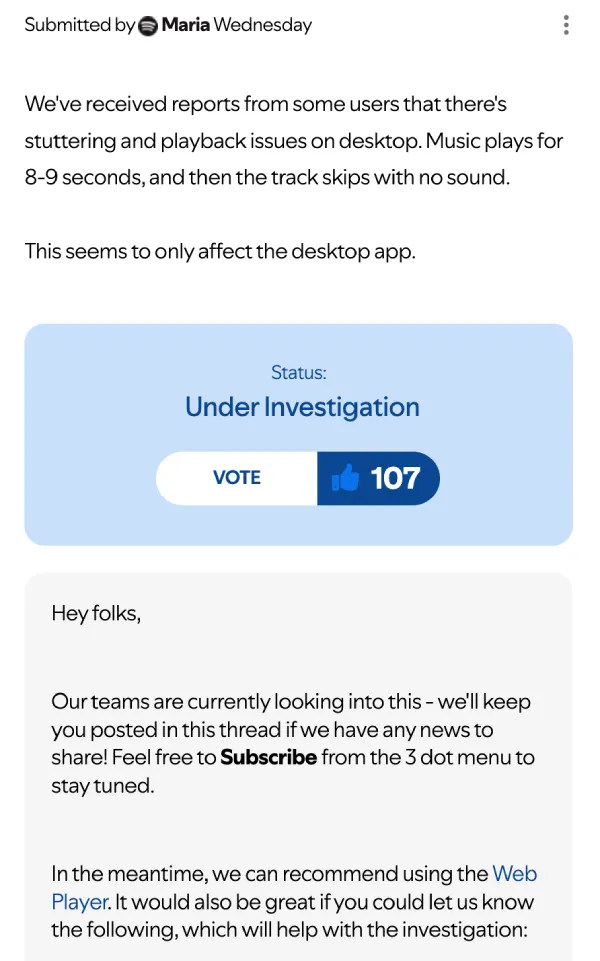The width and height of the screenshot is (600, 961).
Task: Open the Web Player link
Action: pos(514,874)
